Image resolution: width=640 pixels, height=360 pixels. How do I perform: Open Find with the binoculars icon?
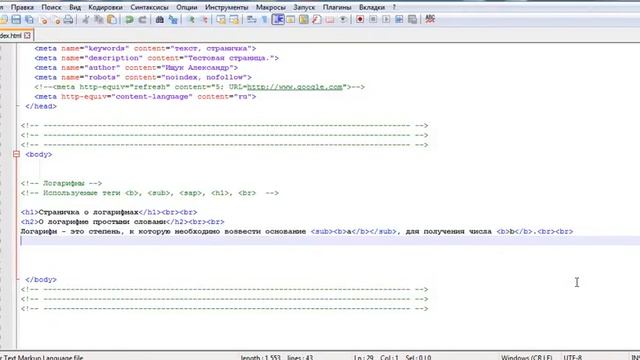160,19
